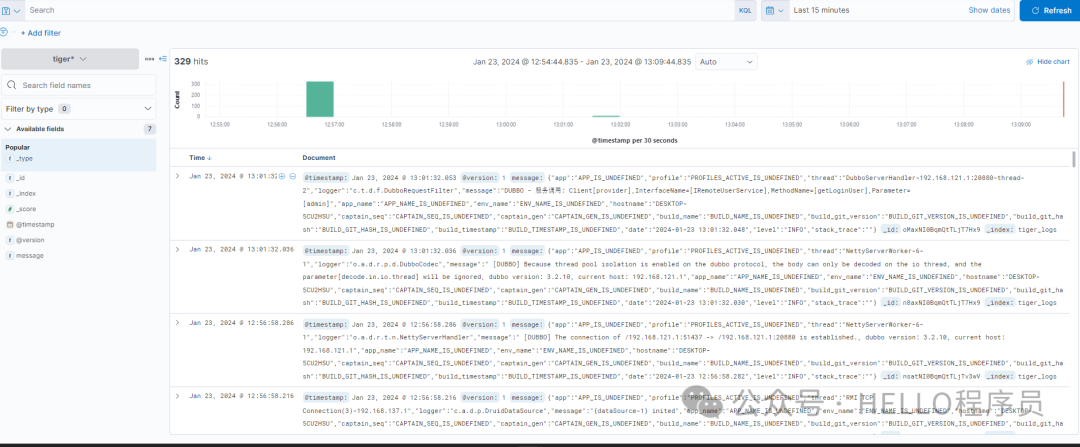
Task: Click the calendar icon in the date picker
Action: click(x=770, y=10)
